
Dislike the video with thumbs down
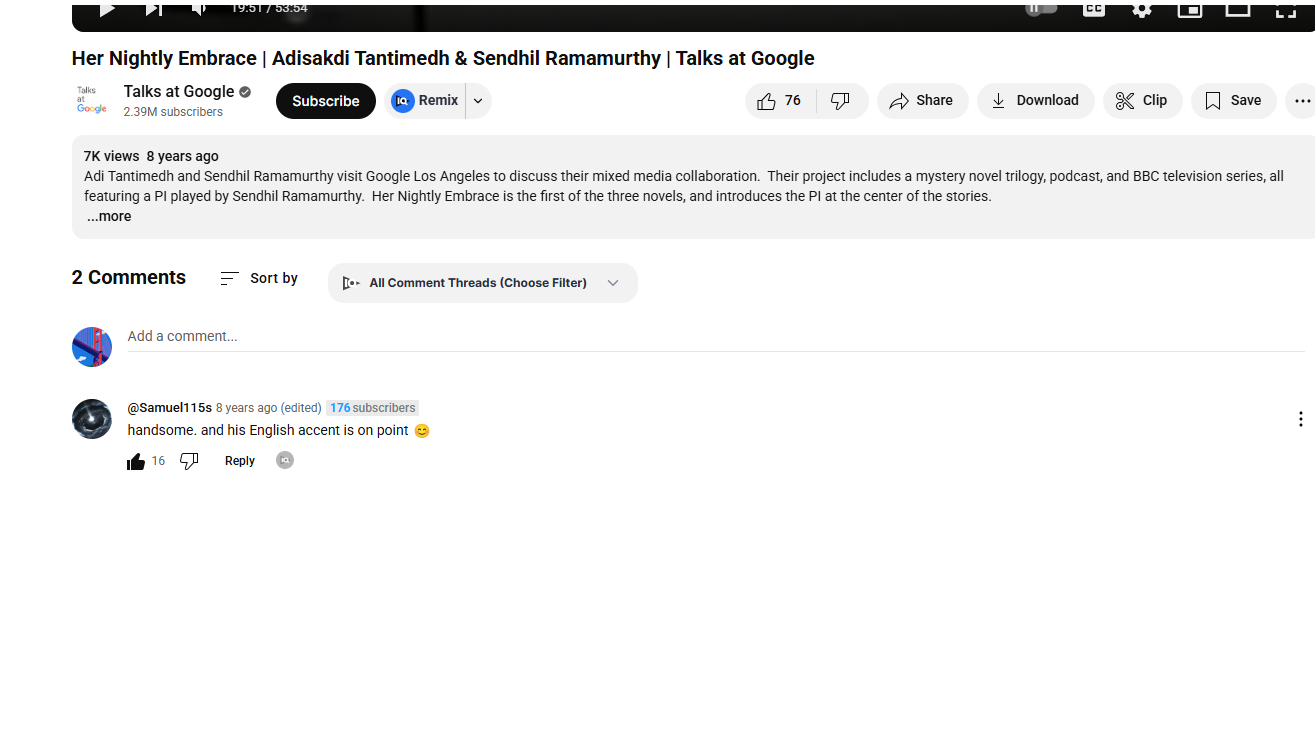(x=842, y=101)
